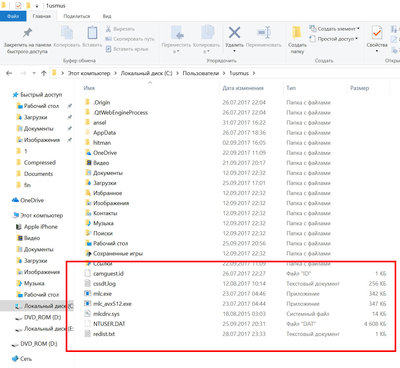This screenshot has height=368, width=400.
Task: Click the Pin to Quick Access pushpin icon
Action: tap(27, 33)
